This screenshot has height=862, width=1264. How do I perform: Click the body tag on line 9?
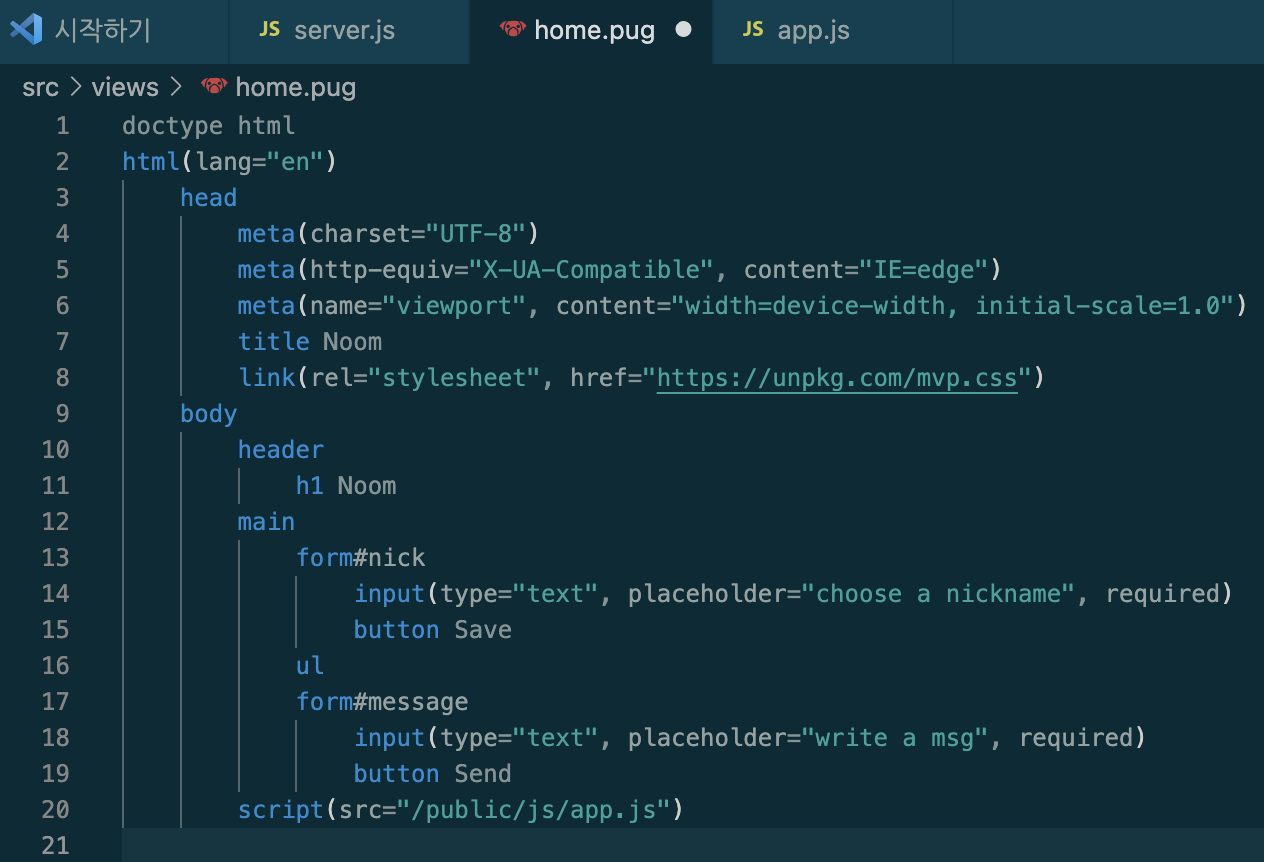pos(209,414)
